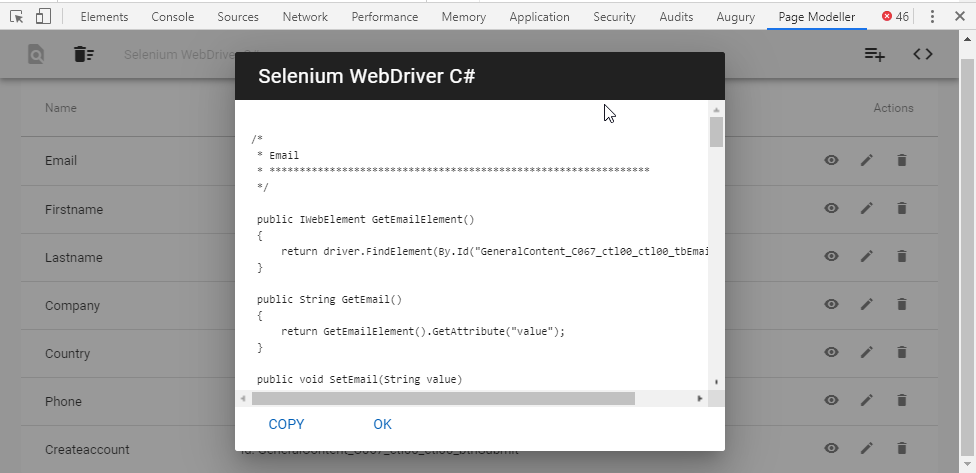Click the Firstname name in the list

pyautogui.click(x=74, y=209)
